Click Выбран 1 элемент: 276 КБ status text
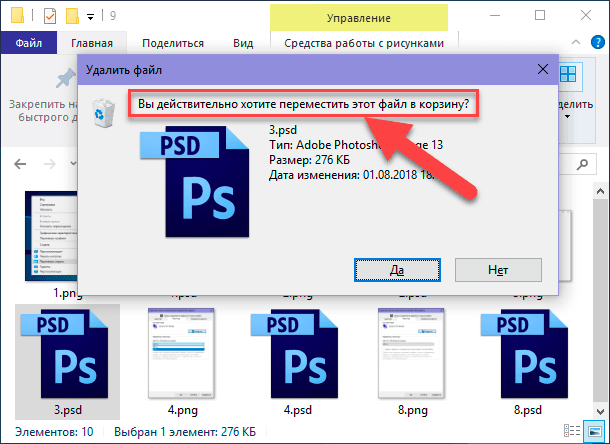 coord(185,432)
